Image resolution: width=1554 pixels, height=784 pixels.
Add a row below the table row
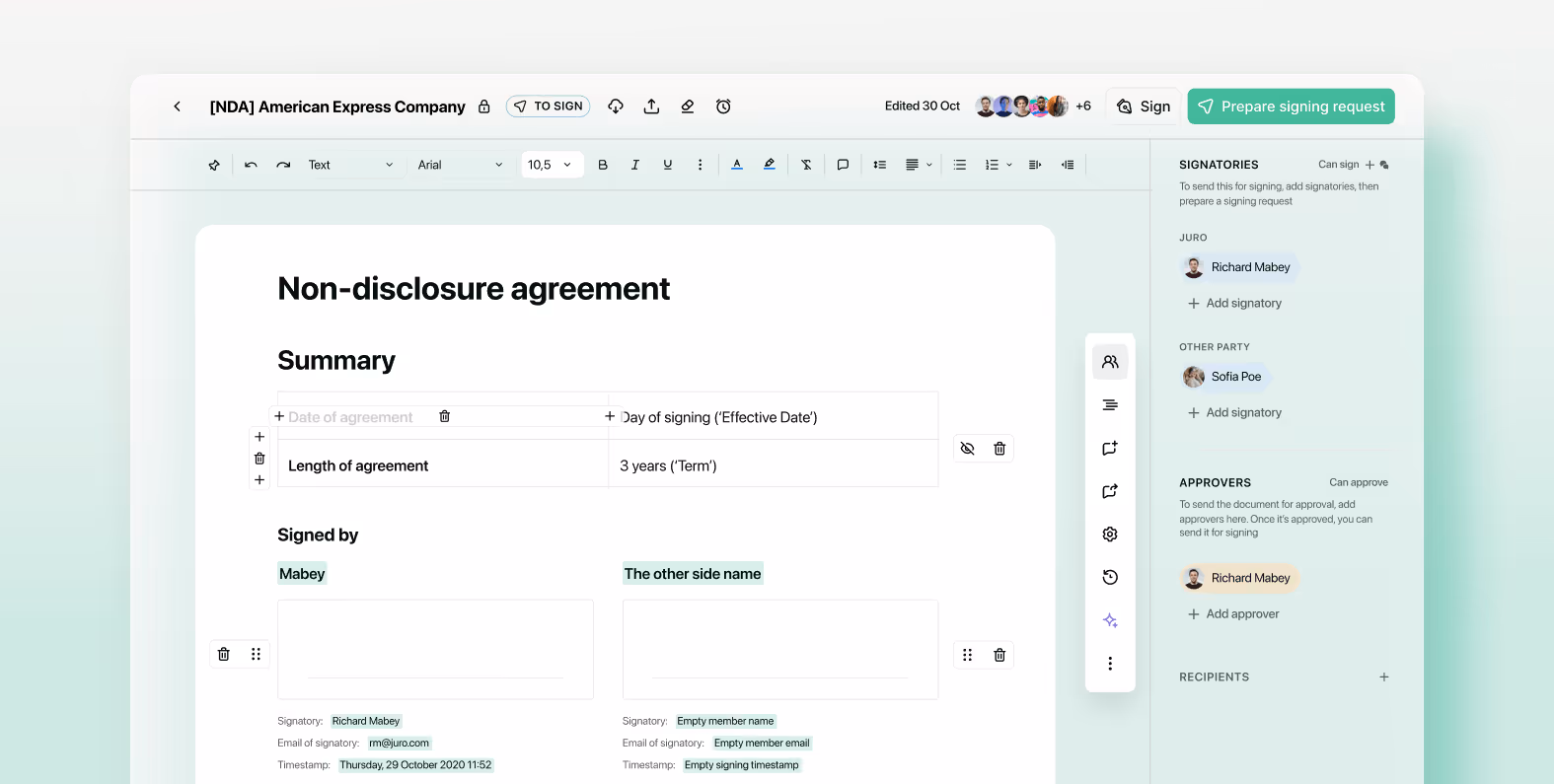tap(259, 480)
